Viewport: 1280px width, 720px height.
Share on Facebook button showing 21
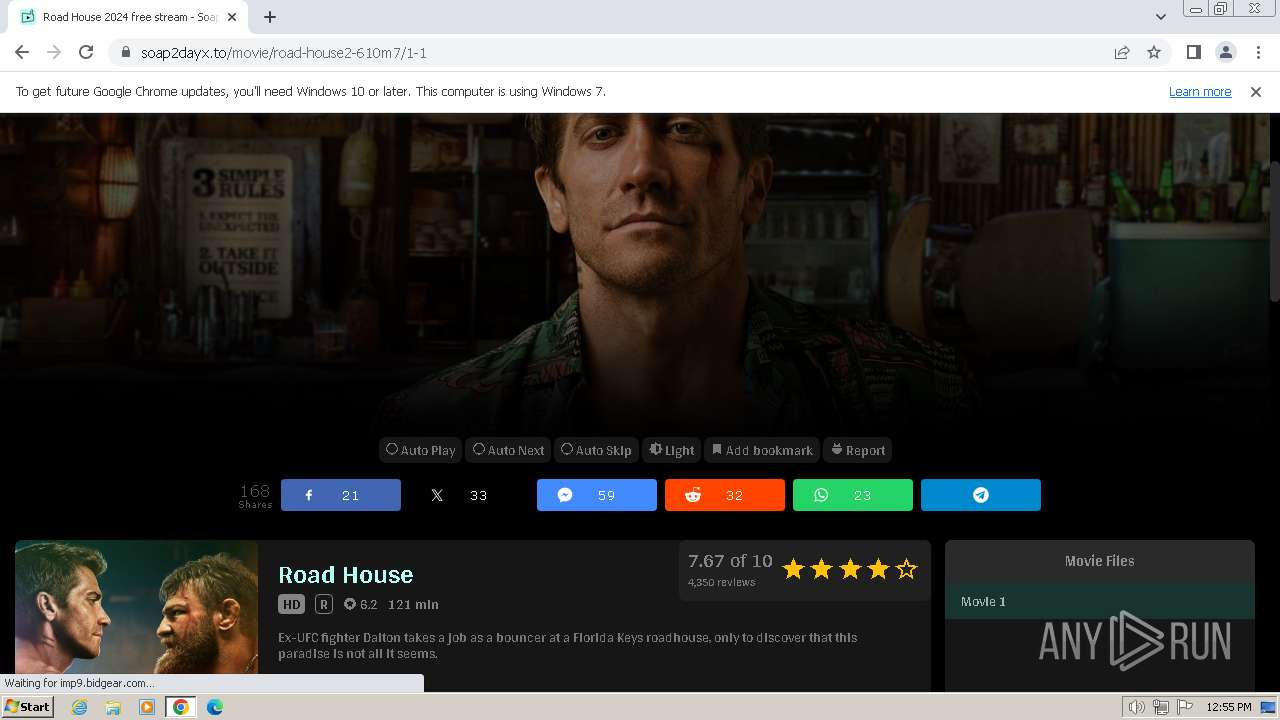coord(341,495)
